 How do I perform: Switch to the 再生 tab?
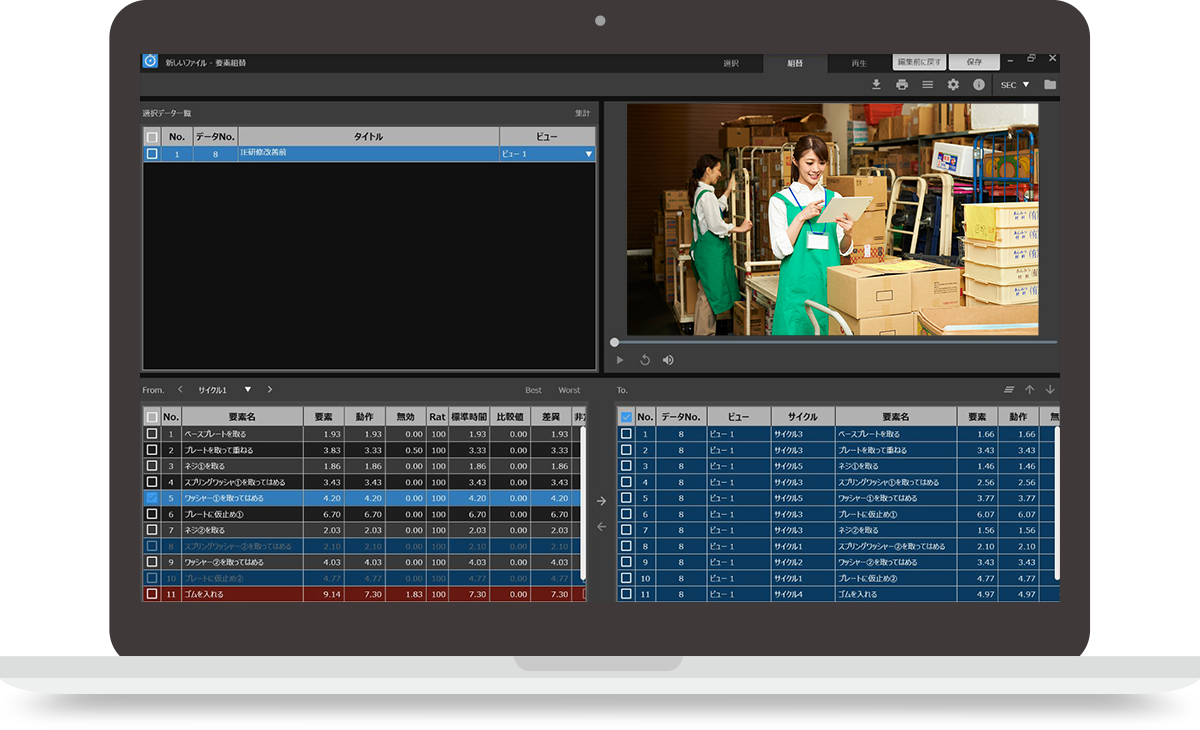[x=859, y=63]
